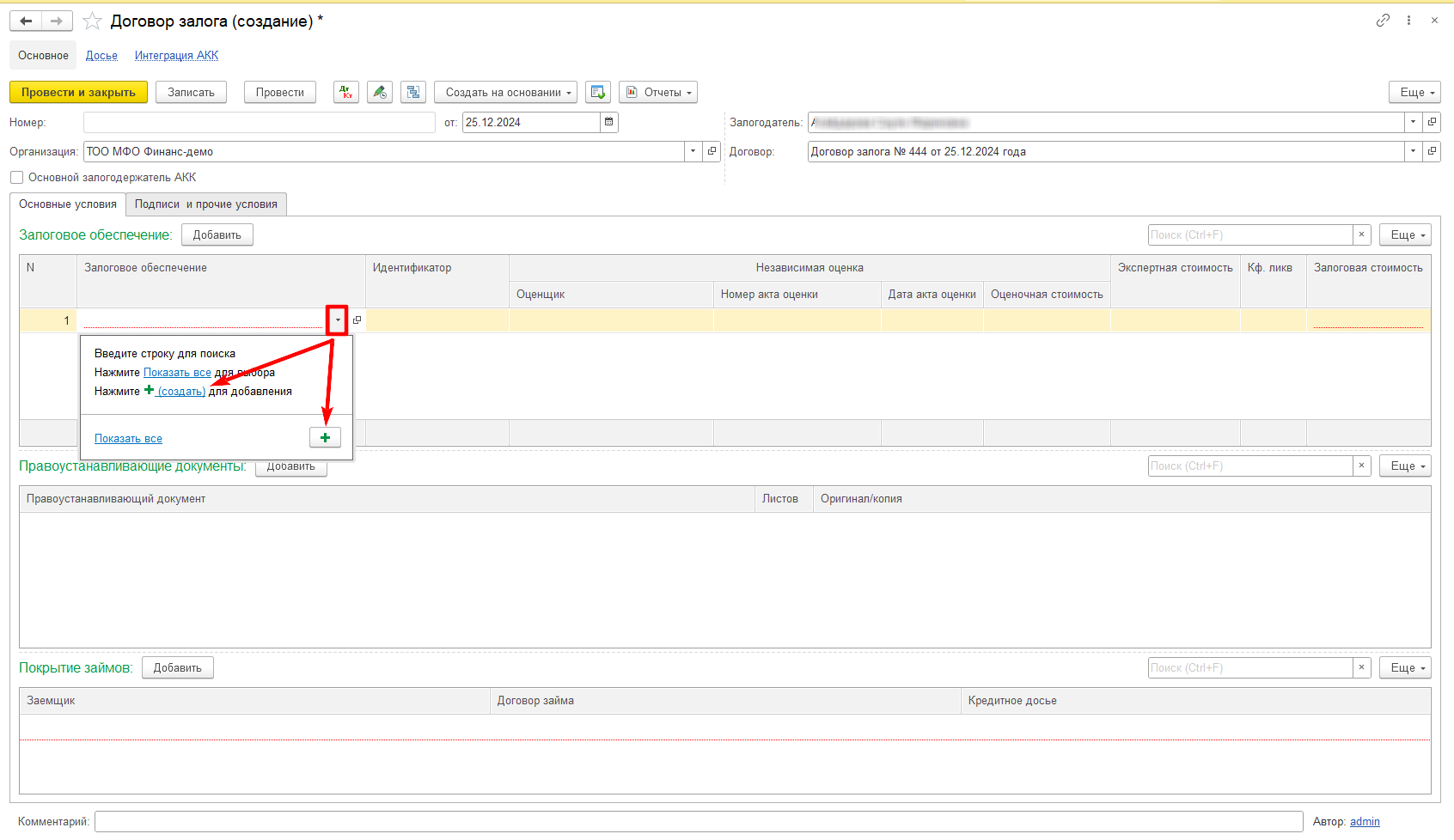This screenshot has height=840, width=1454.
Task: Click green plus create button in popup
Action: [325, 437]
